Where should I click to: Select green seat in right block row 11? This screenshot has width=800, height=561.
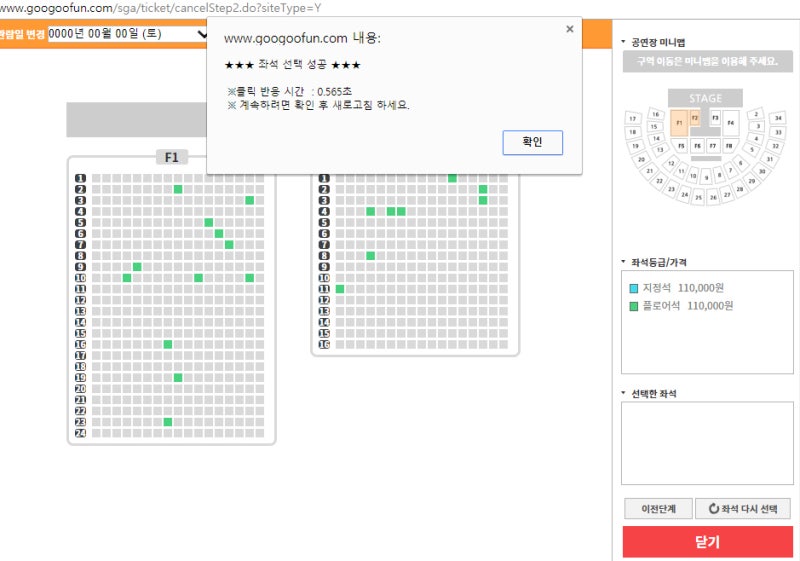[x=340, y=289]
